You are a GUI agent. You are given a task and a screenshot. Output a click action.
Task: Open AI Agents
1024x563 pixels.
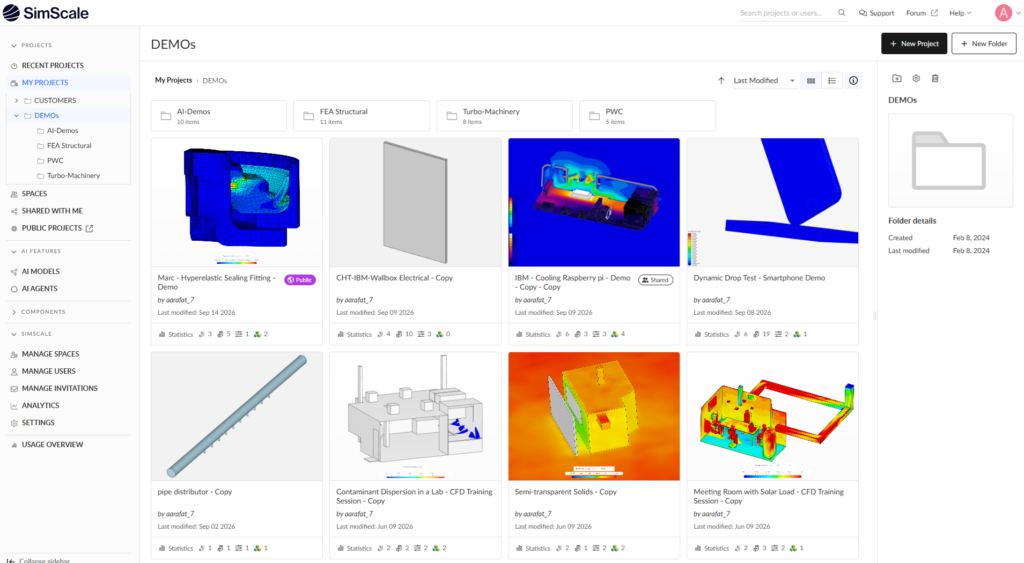tap(39, 289)
